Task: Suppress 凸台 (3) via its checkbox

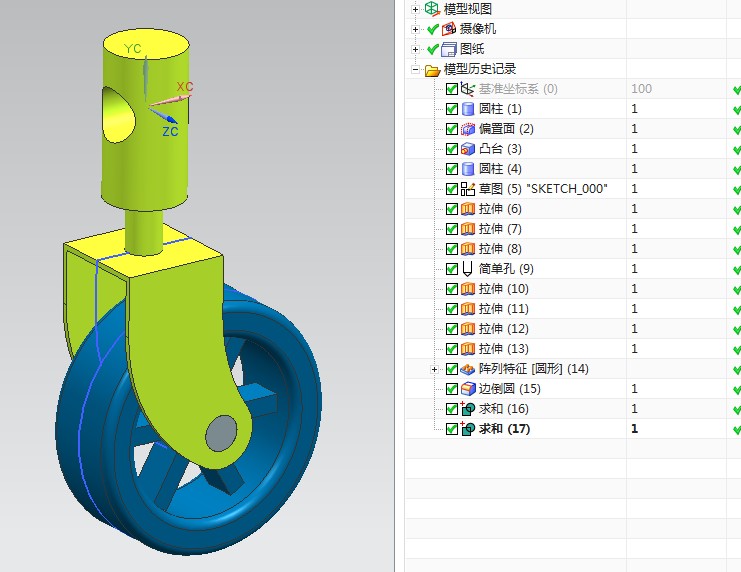Action: [x=452, y=149]
